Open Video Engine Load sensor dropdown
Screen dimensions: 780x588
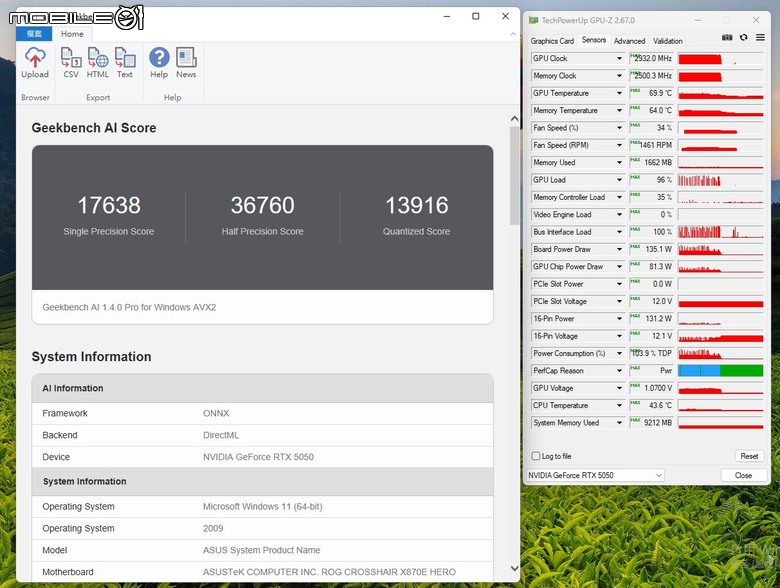[x=619, y=214]
